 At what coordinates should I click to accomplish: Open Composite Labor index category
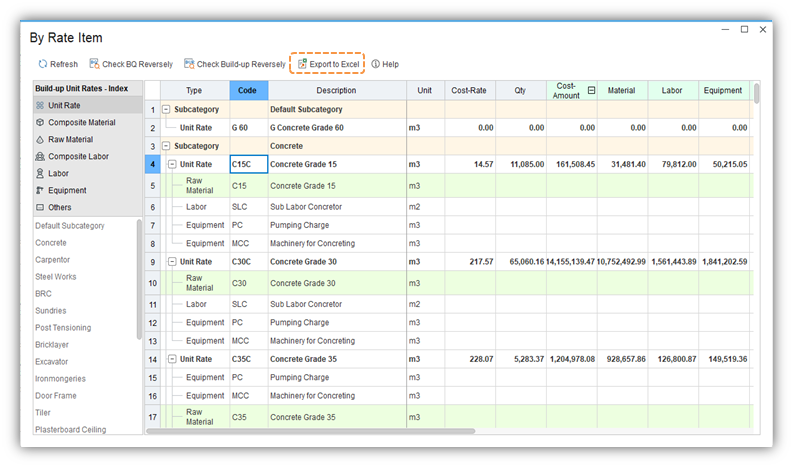[x=77, y=156]
